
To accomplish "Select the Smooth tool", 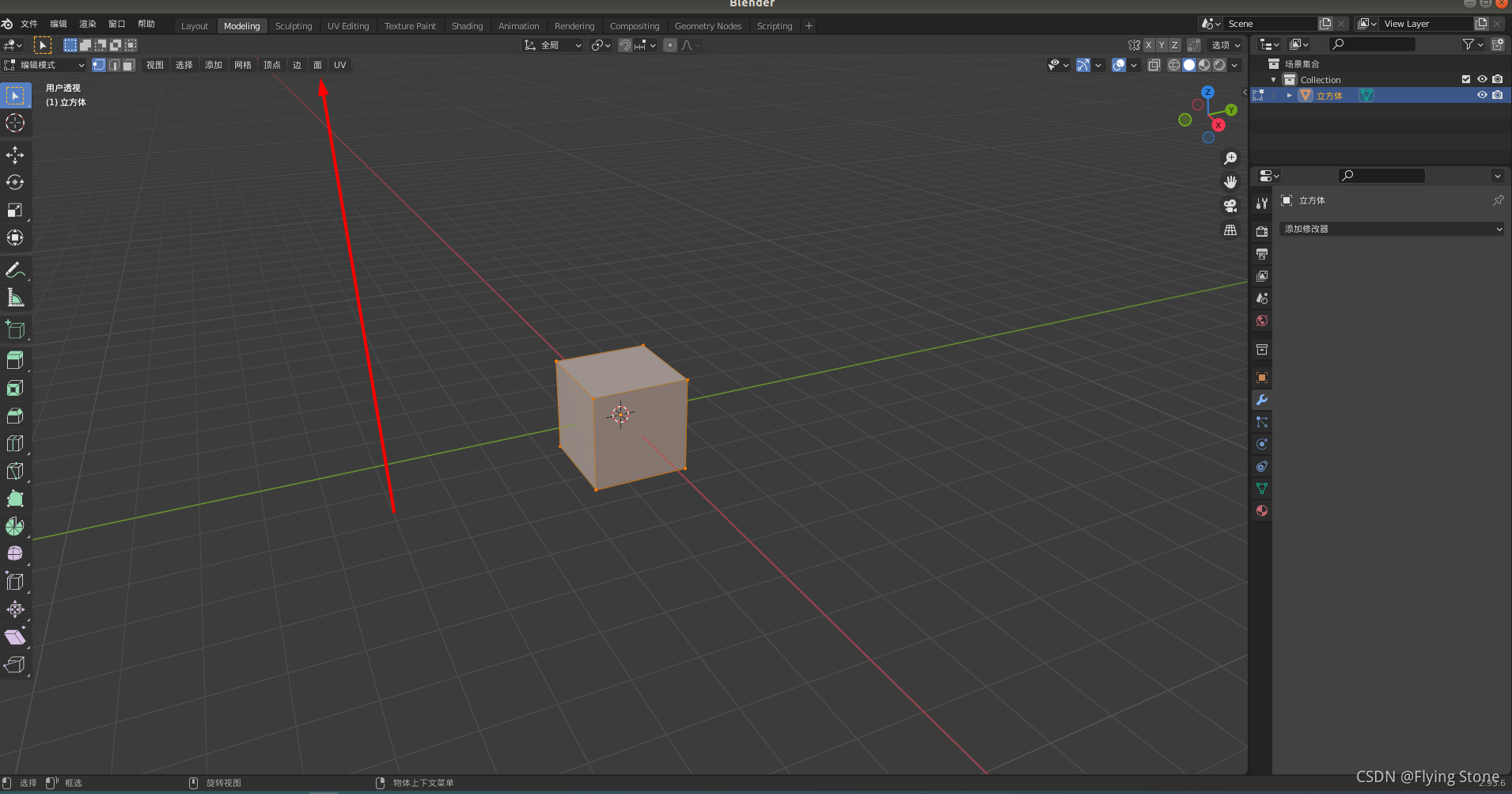I will tap(15, 553).
